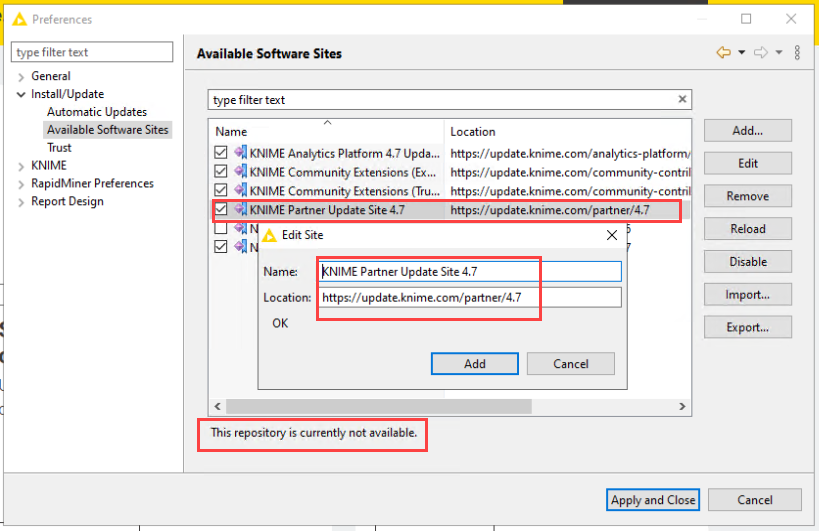Click the Remove button

[x=747, y=196]
